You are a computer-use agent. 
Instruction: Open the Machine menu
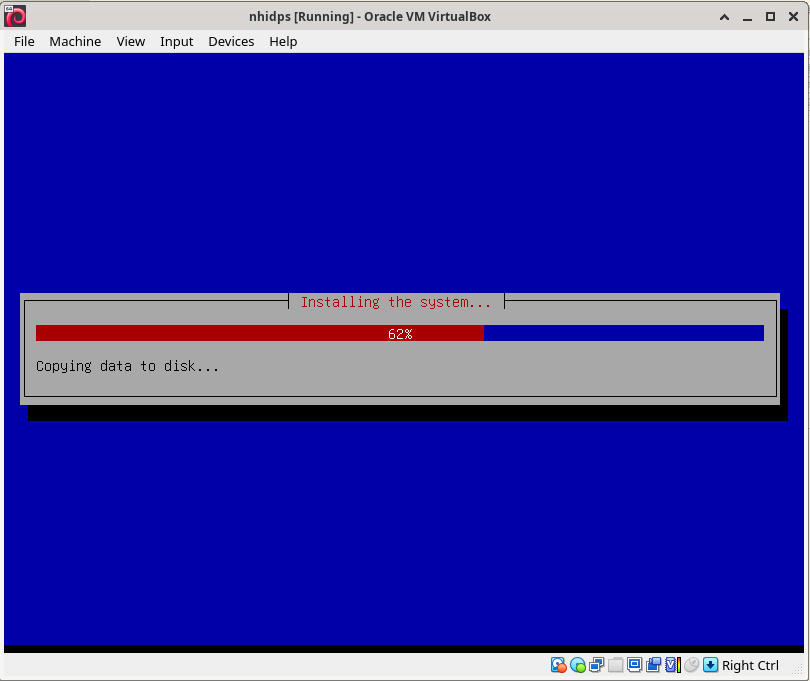[75, 41]
